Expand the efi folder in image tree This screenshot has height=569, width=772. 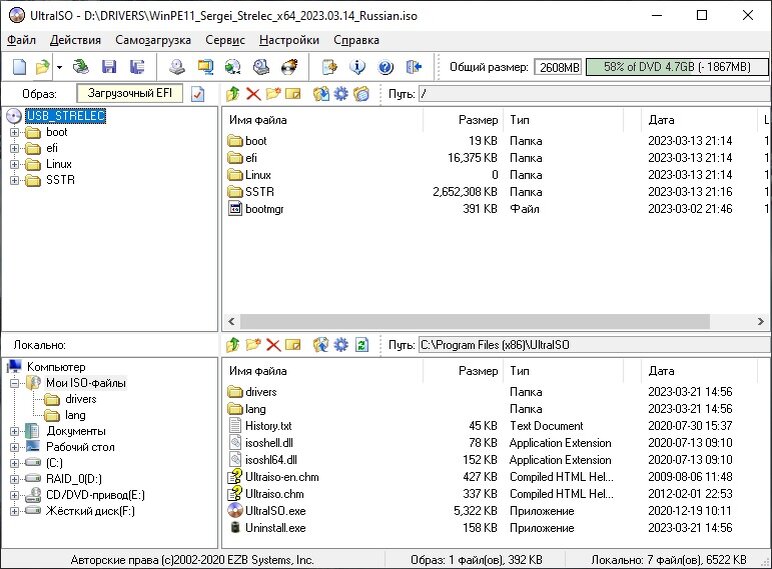(x=14, y=148)
